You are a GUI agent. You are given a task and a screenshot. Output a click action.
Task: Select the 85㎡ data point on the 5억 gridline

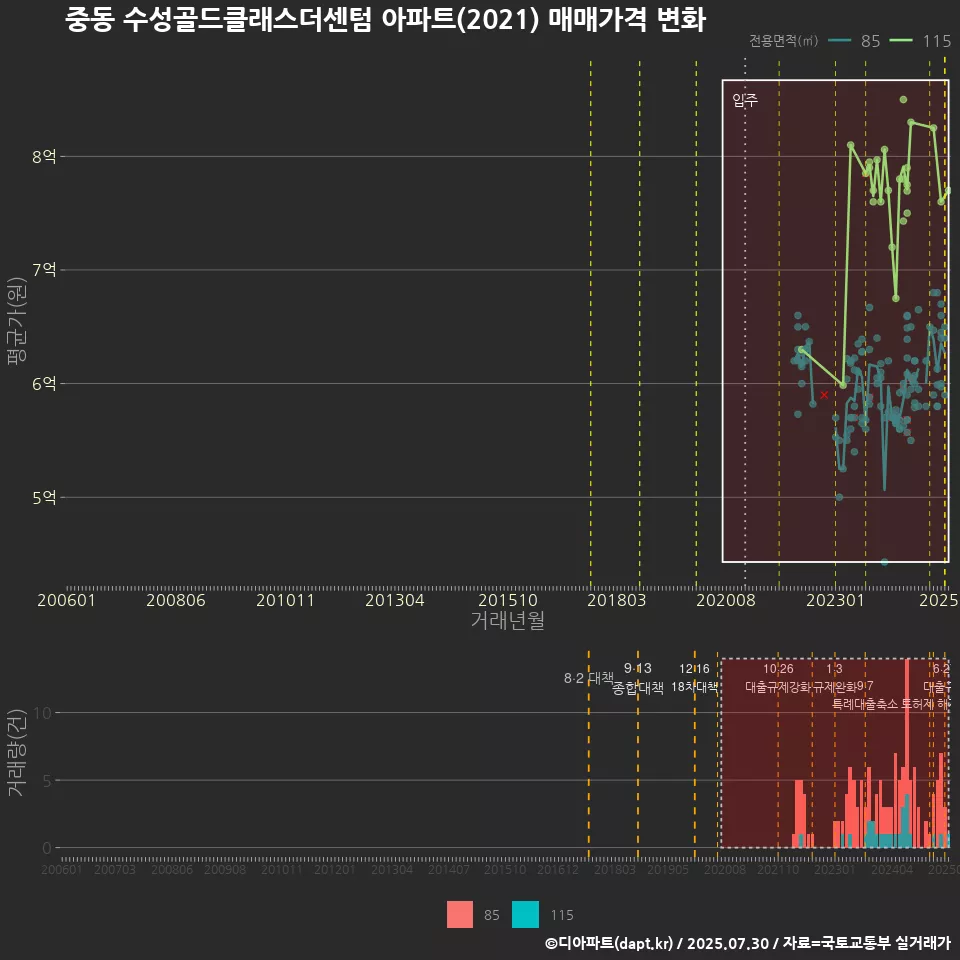(x=839, y=497)
